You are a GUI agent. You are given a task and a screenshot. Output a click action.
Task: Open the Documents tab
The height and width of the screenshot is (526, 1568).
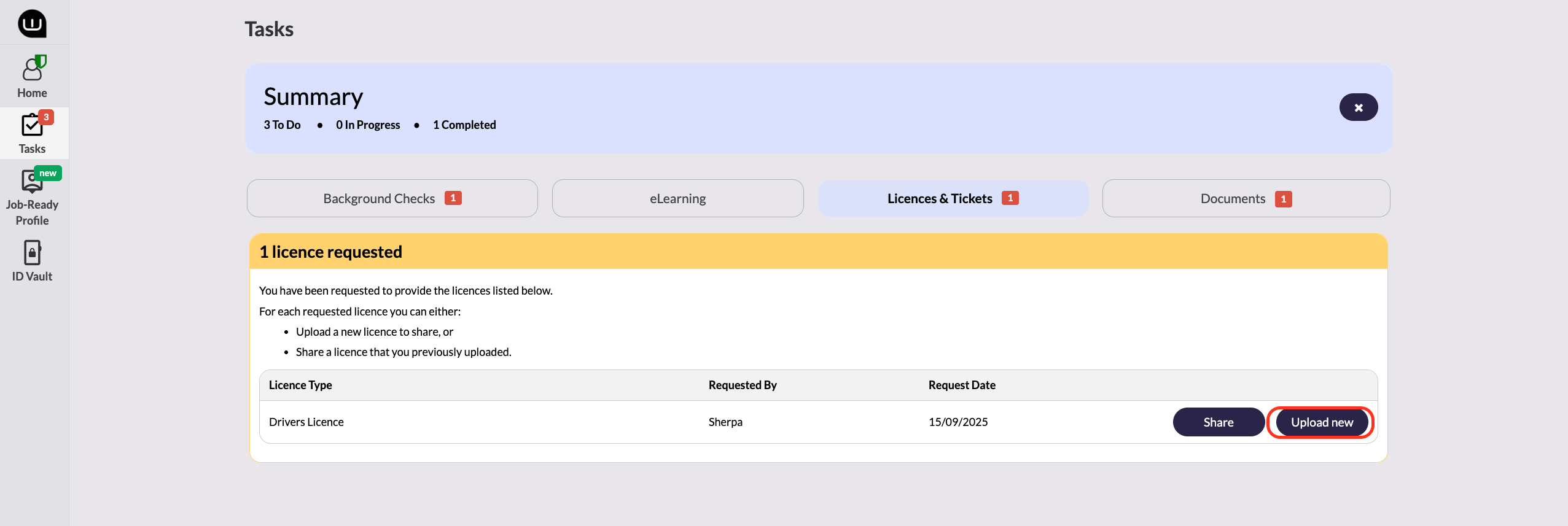(x=1246, y=198)
